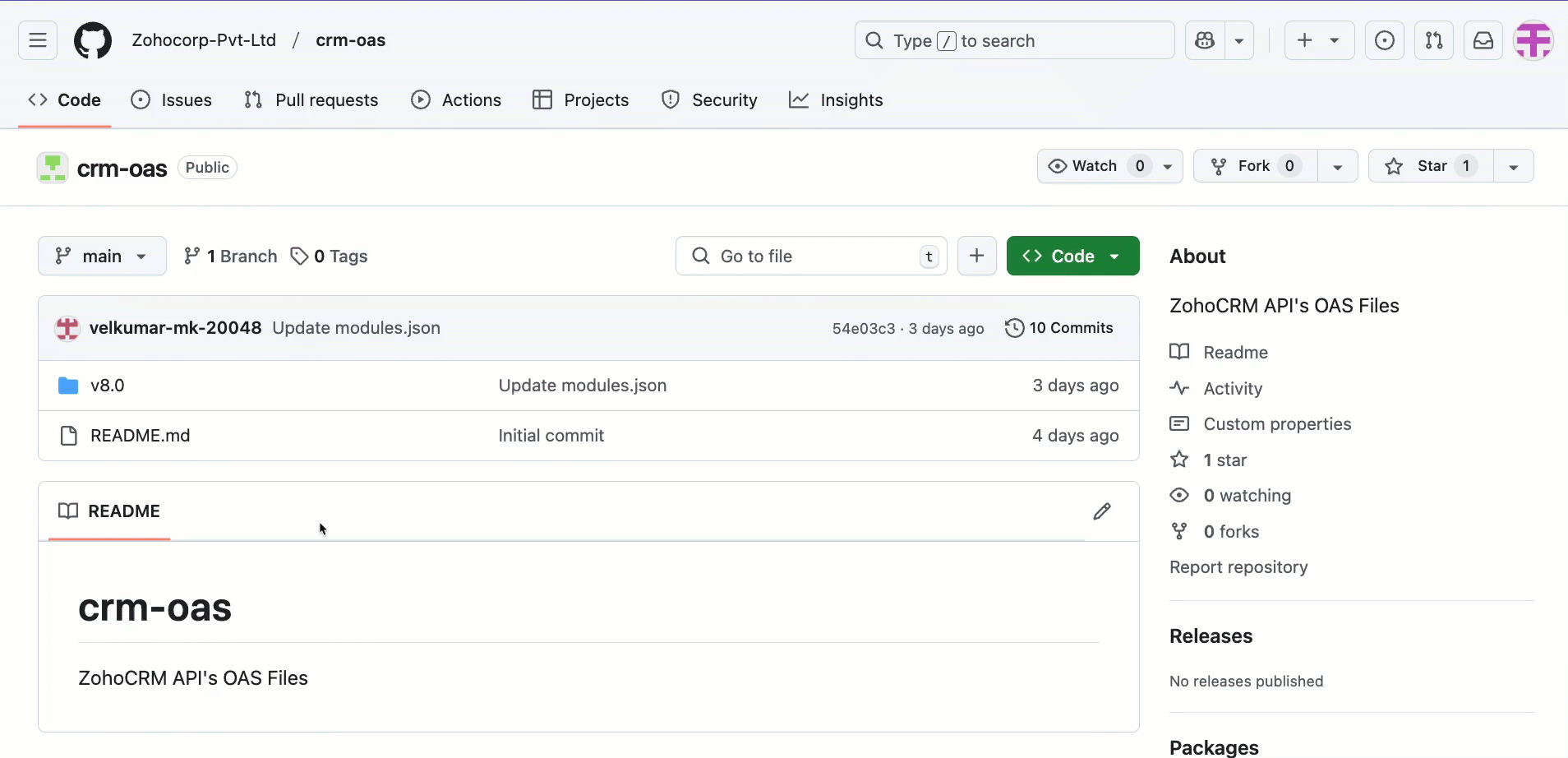Open Copilot chat icon in header
The width and height of the screenshot is (1568, 758).
click(1205, 40)
